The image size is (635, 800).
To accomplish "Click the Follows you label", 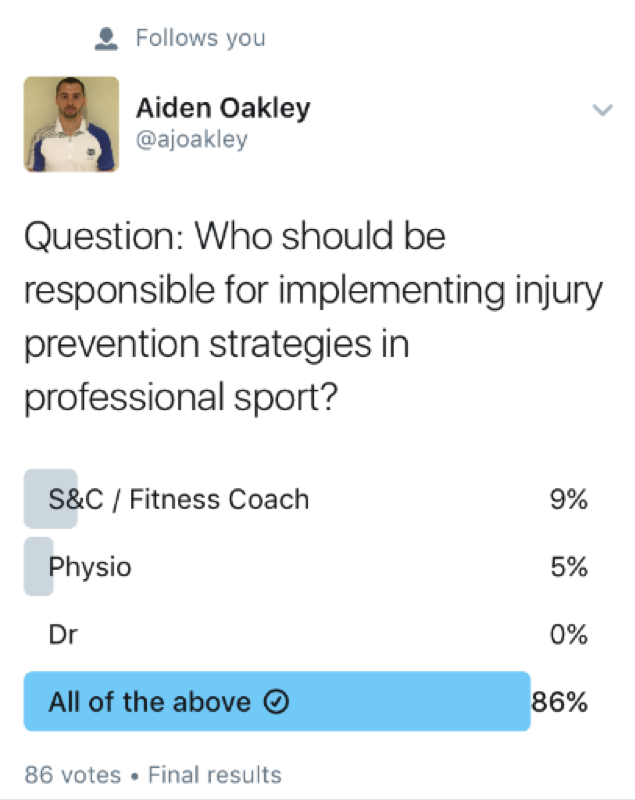I will (200, 38).
